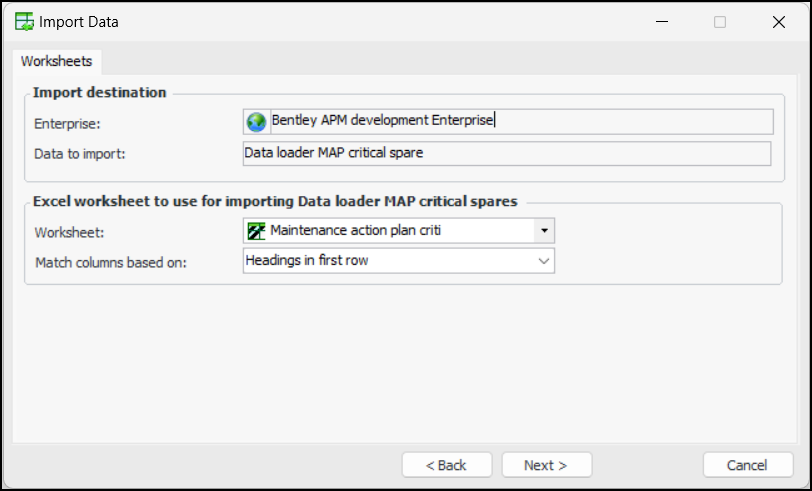Click the maximize window button
Screen dimensions: 812x491
click(x=720, y=22)
